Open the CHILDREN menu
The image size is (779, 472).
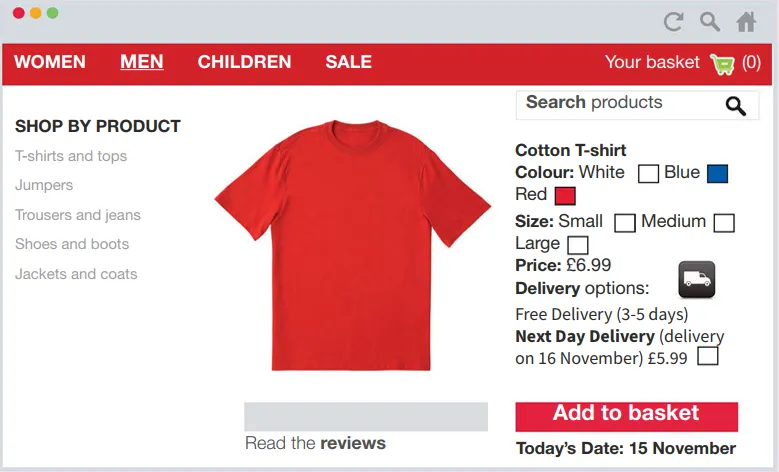[244, 62]
